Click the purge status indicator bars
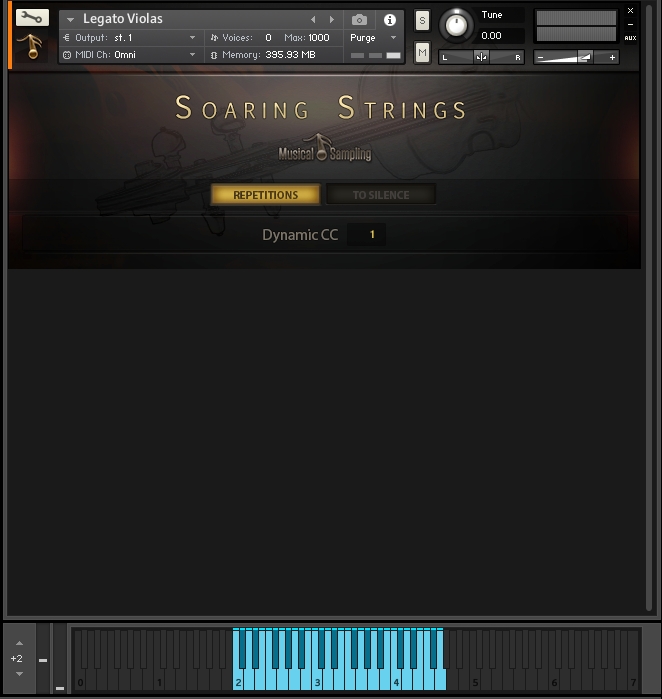662x699 pixels. click(375, 55)
